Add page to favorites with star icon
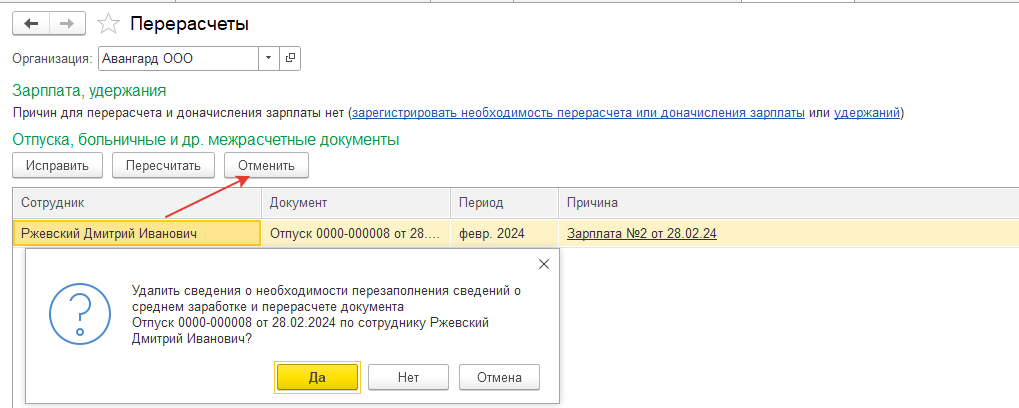The height and width of the screenshot is (408, 1019). (108, 25)
